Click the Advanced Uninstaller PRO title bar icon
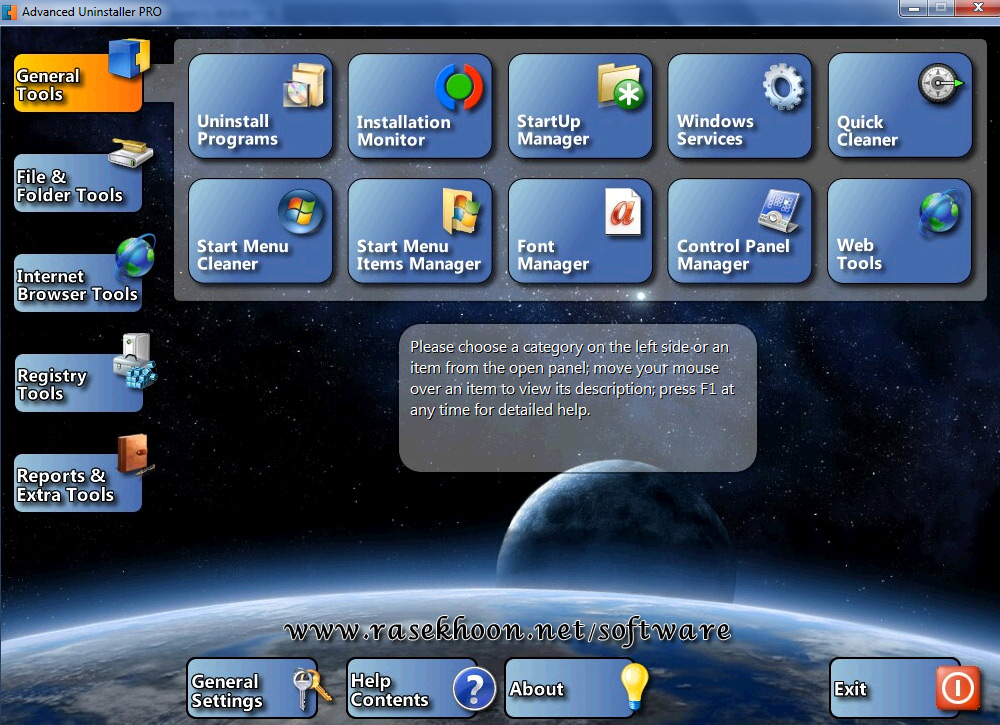Screen dimensions: 1000x725 (x=10, y=9)
